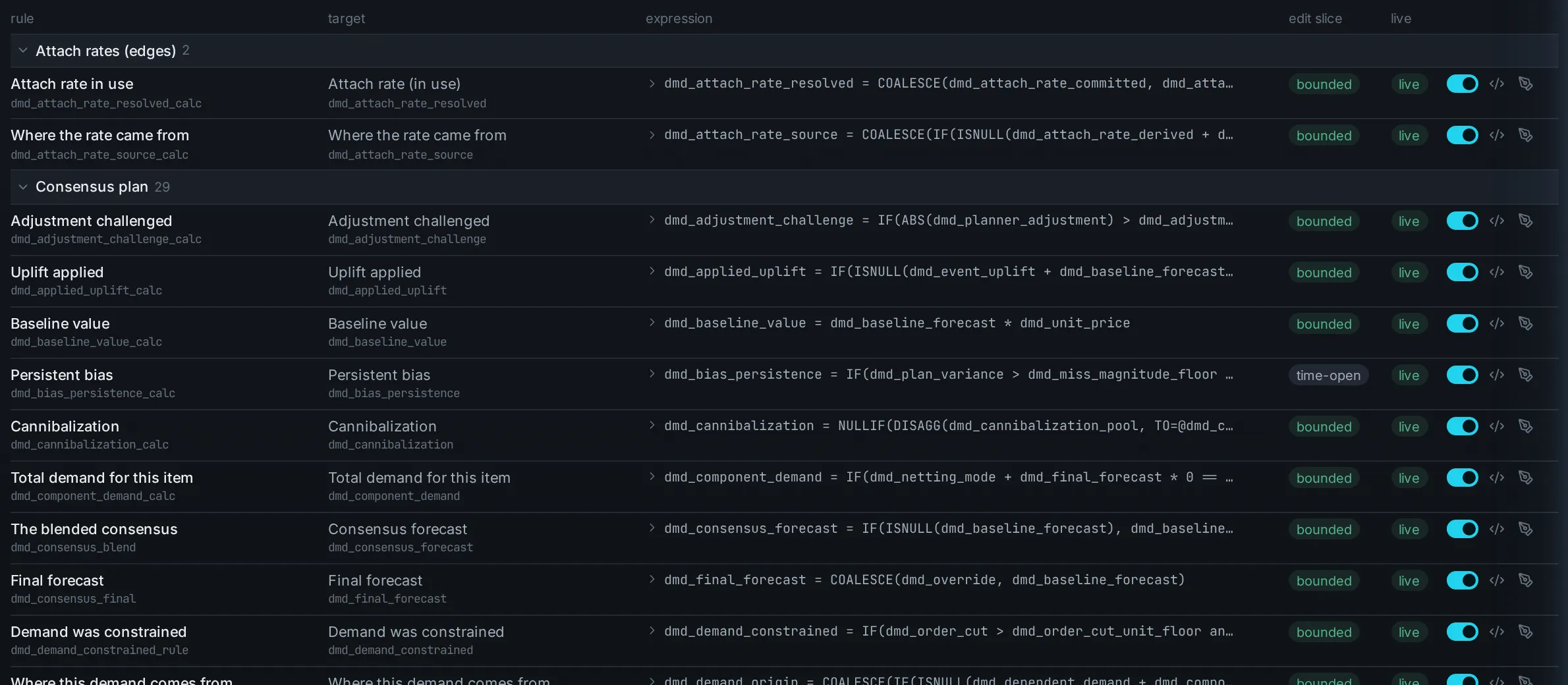1568x685 pixels.
Task: Click the edit slice column header
Action: coord(1315,18)
